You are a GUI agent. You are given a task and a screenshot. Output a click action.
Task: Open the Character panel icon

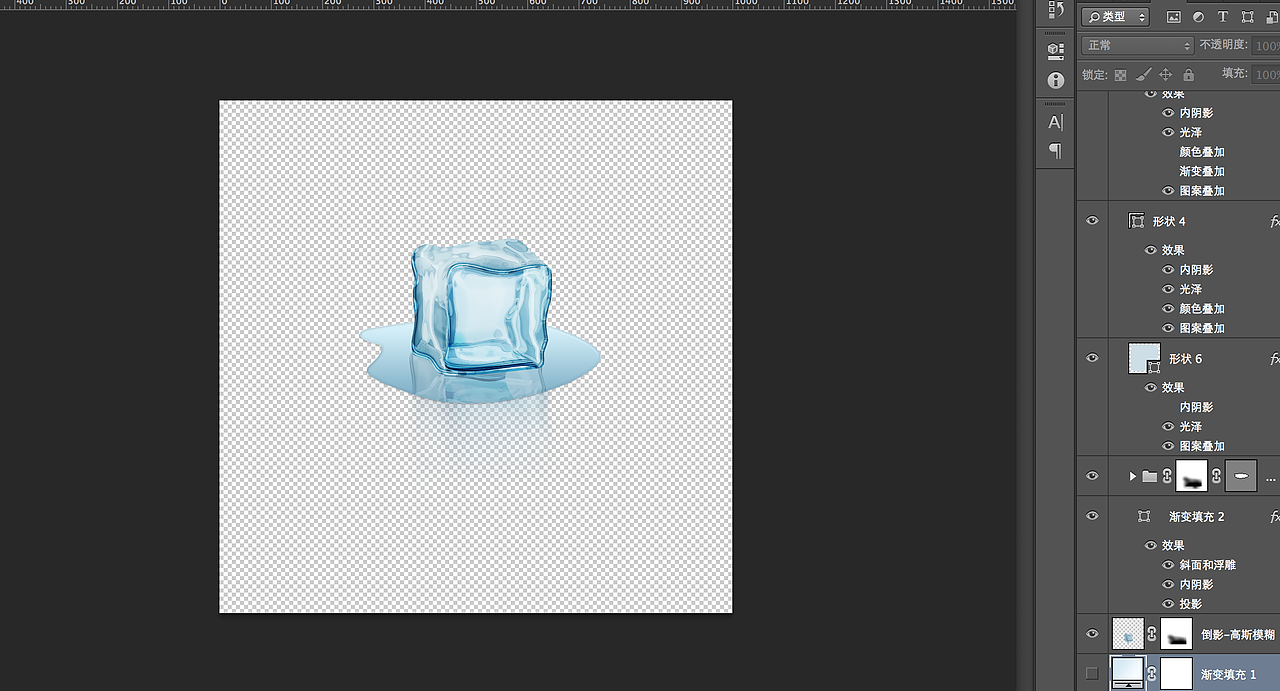point(1055,122)
